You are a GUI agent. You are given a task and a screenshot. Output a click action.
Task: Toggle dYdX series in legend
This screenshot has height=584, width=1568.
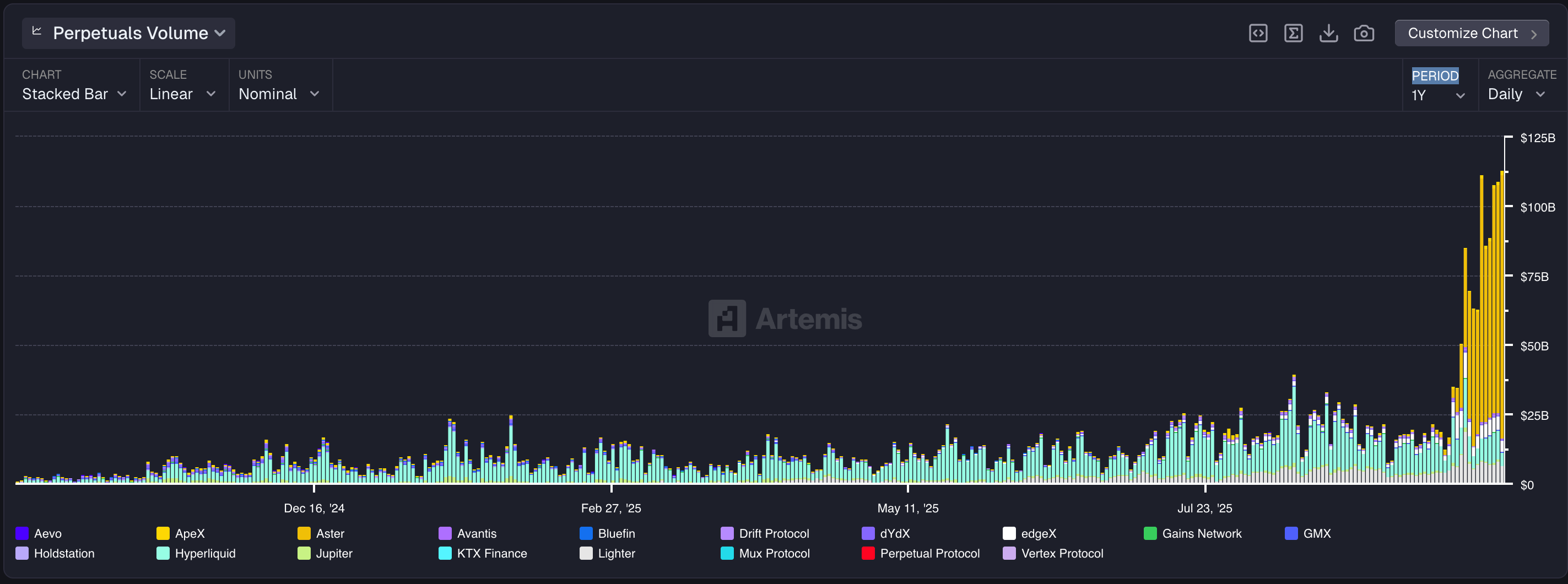coord(886,533)
